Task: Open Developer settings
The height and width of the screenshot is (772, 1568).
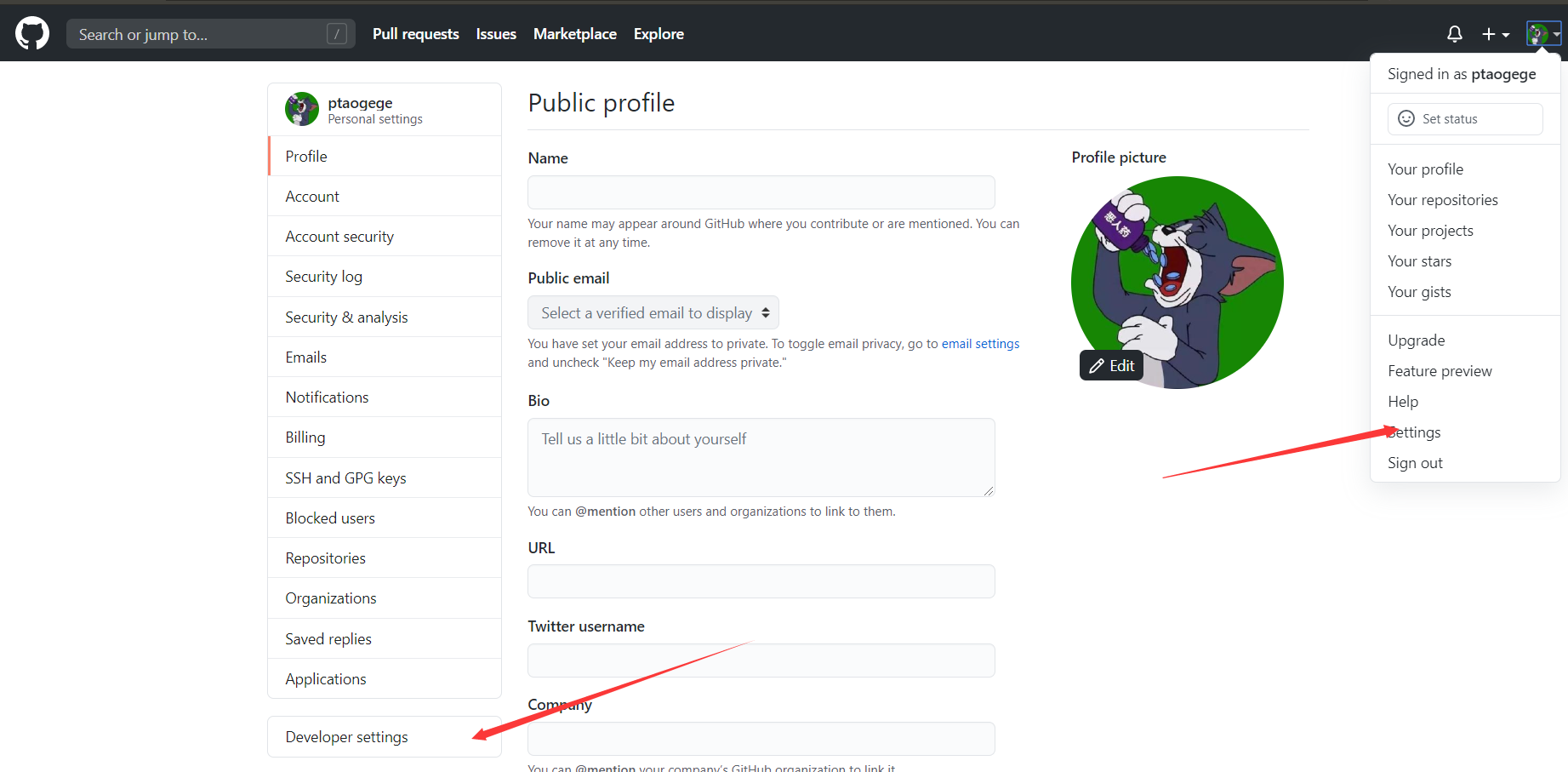Action: pyautogui.click(x=385, y=736)
